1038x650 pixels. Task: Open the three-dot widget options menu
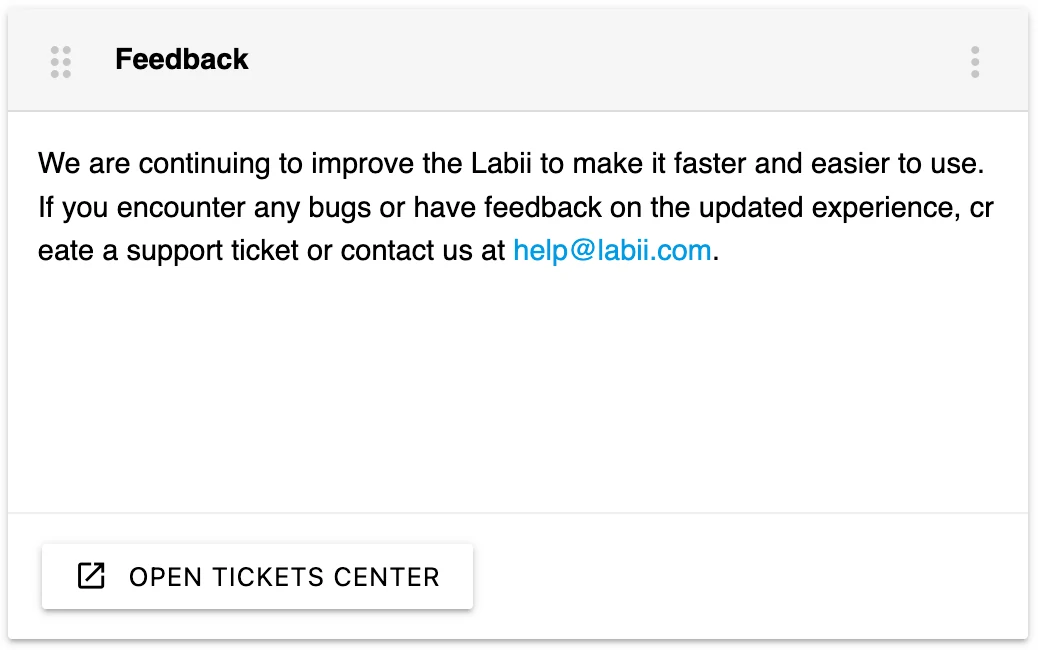point(975,61)
